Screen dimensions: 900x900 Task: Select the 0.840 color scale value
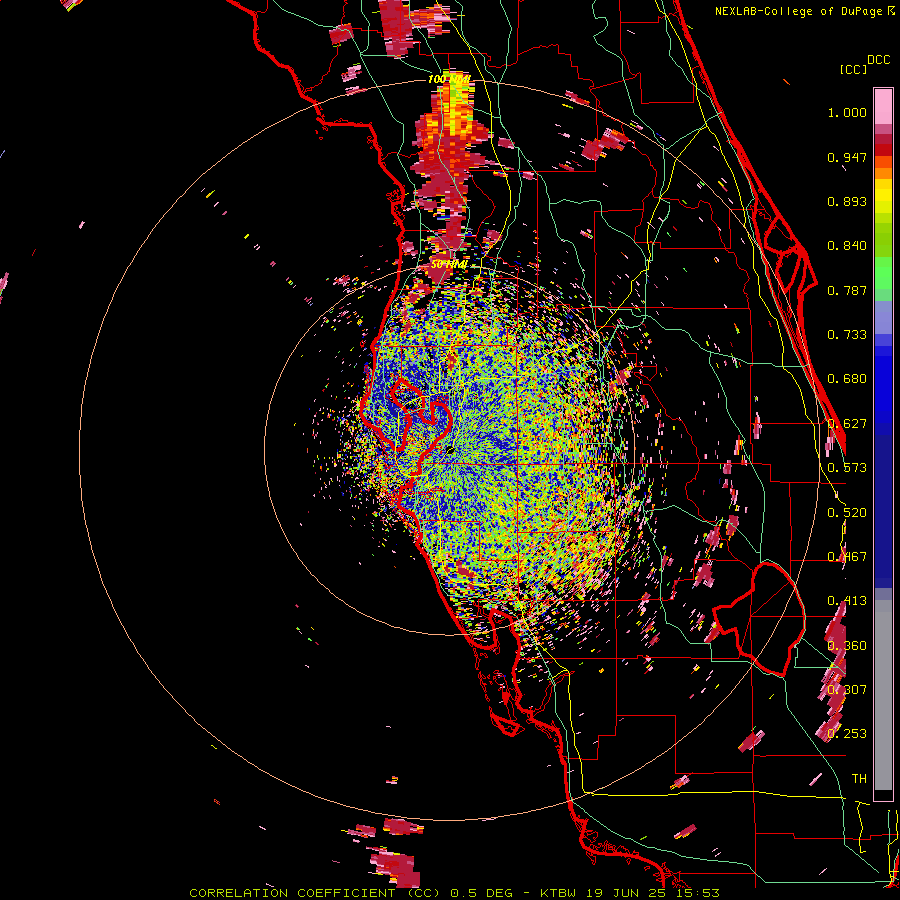[x=847, y=246]
